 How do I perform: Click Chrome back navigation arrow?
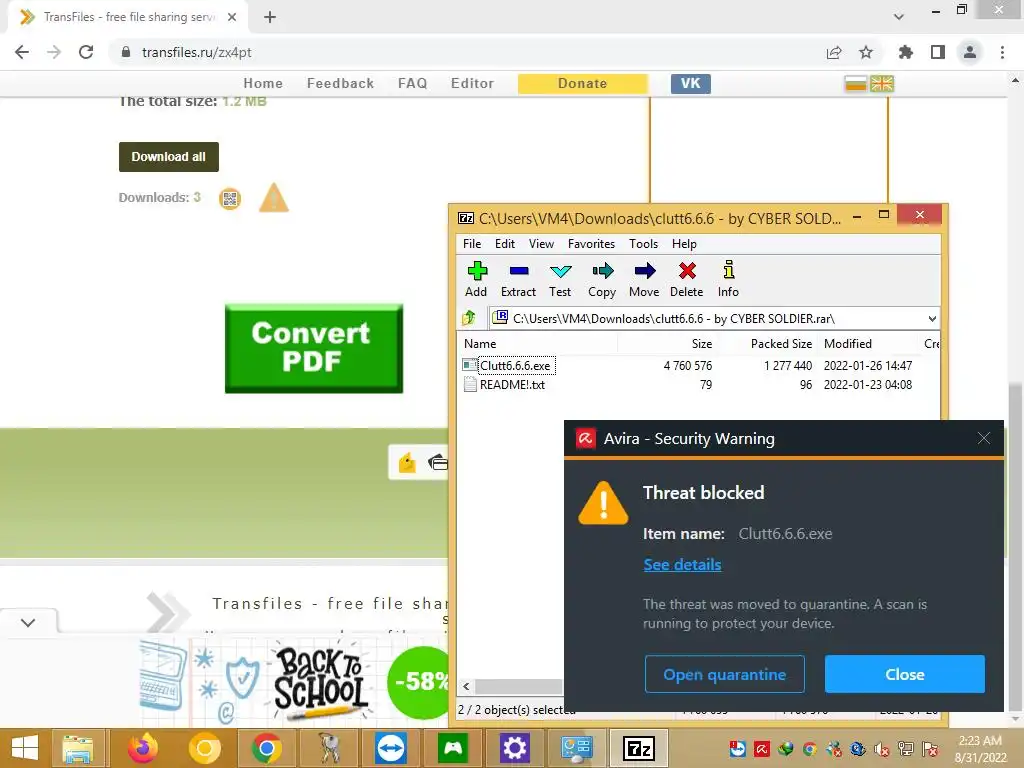click(22, 52)
